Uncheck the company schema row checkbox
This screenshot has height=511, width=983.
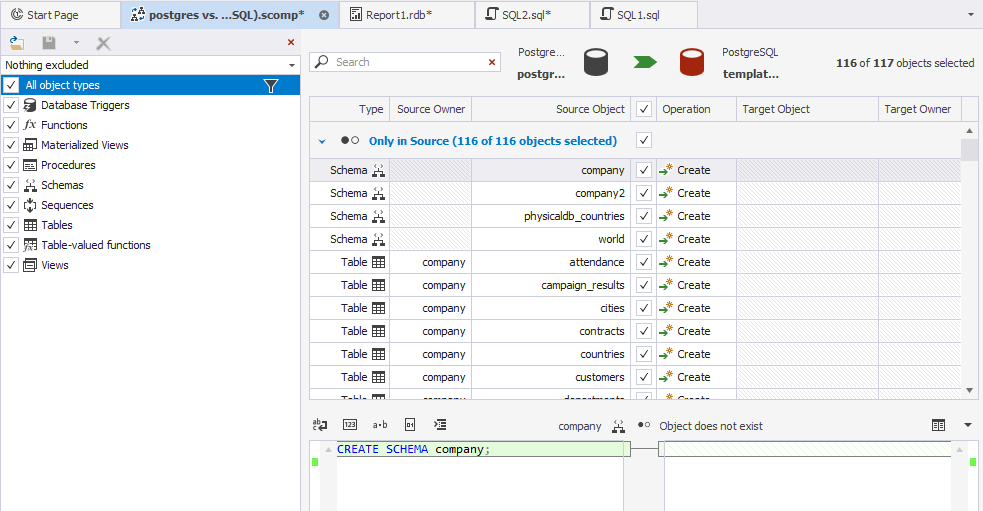[644, 170]
